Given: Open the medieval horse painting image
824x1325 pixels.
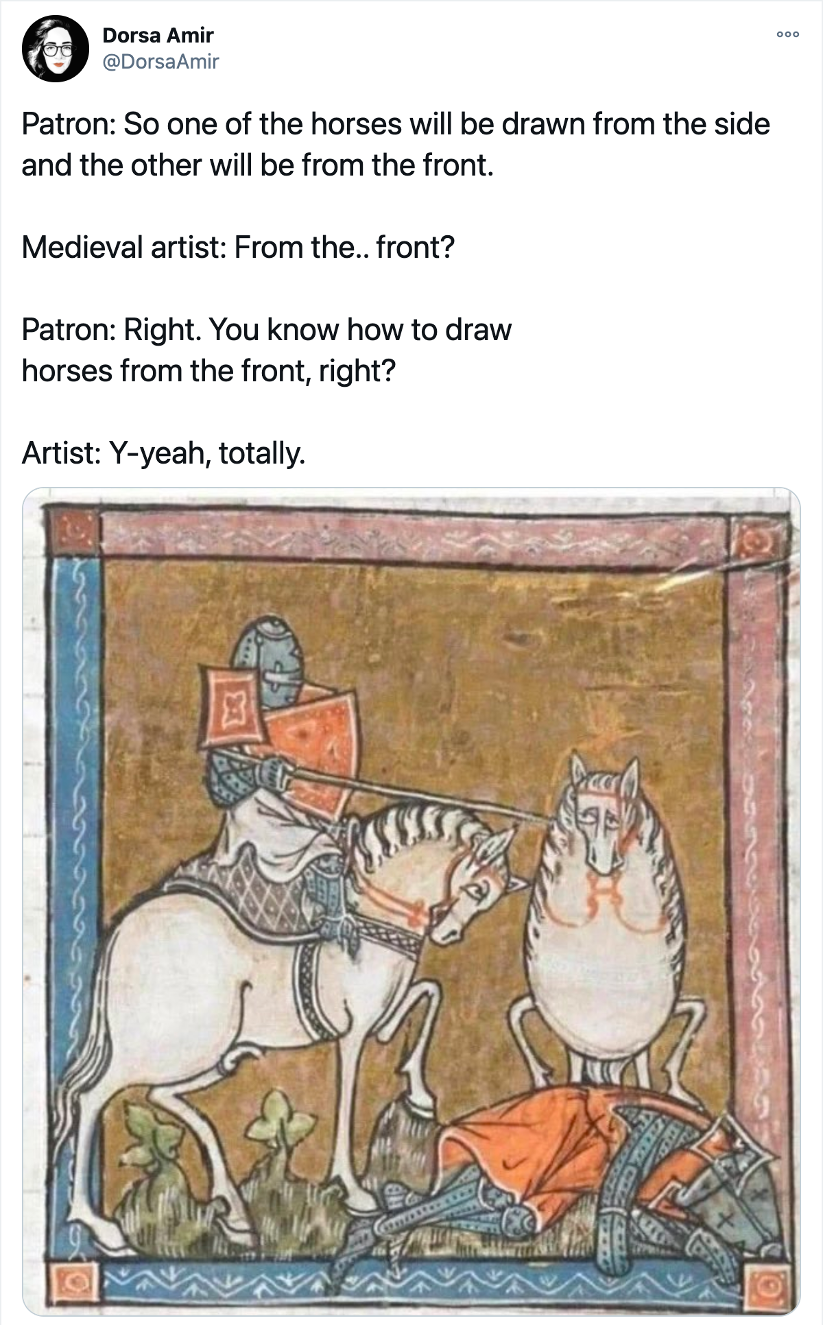Looking at the screenshot, I should coord(411,901).
